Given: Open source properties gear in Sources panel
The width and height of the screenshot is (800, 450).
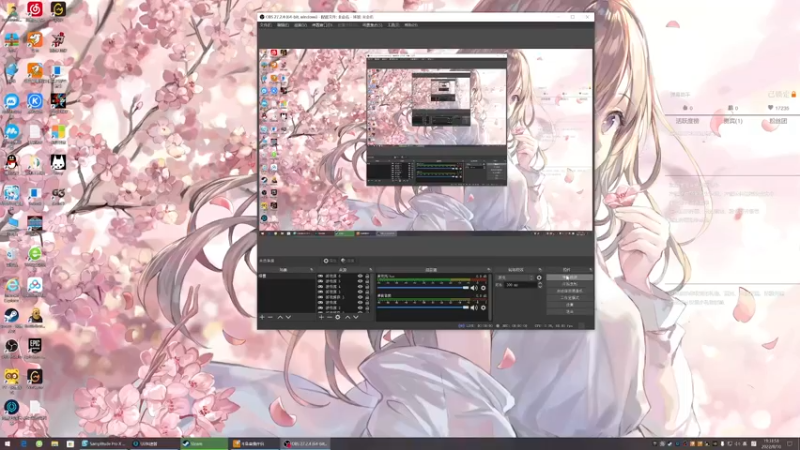Looking at the screenshot, I should click(338, 317).
